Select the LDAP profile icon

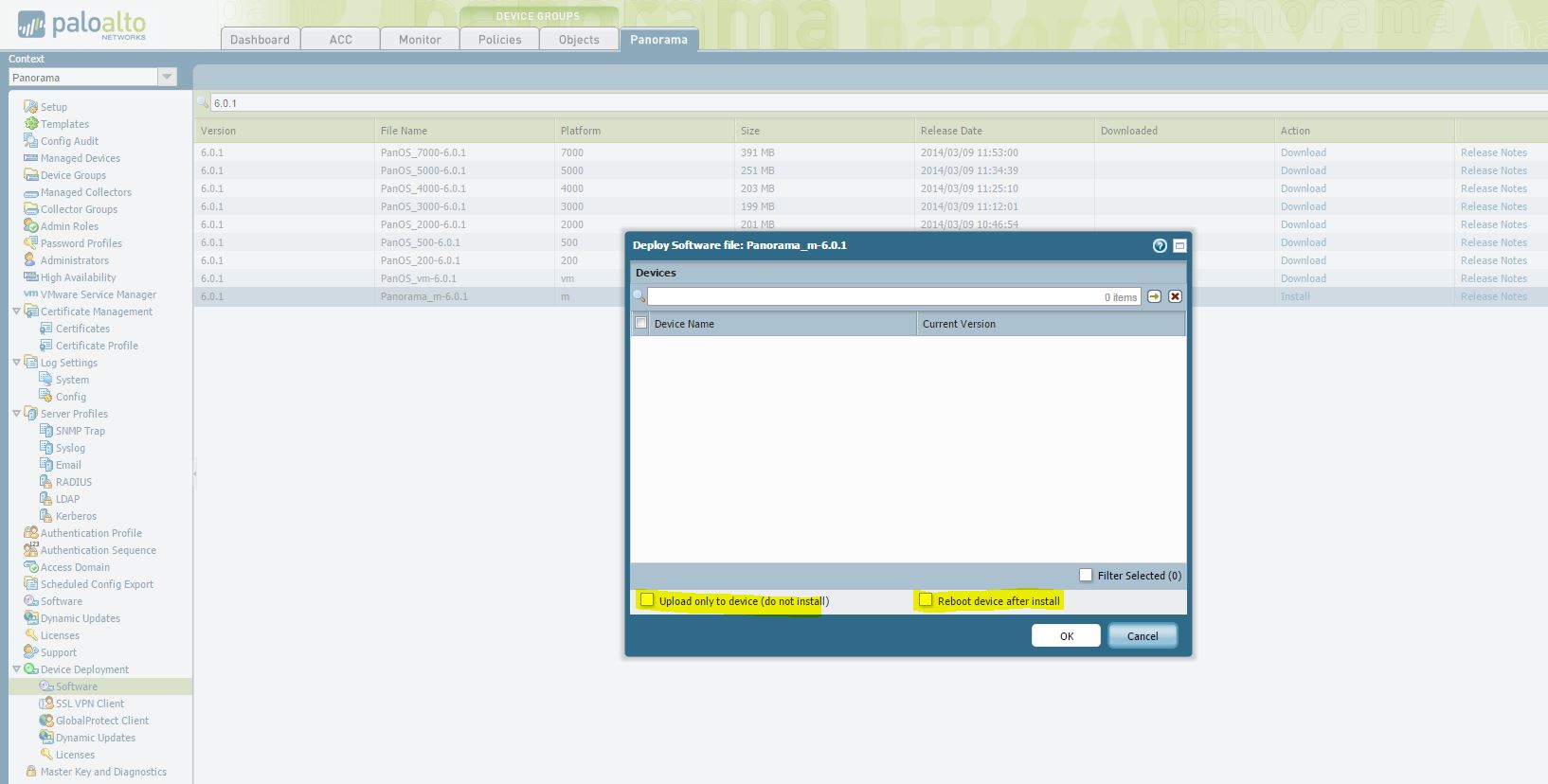(x=45, y=499)
